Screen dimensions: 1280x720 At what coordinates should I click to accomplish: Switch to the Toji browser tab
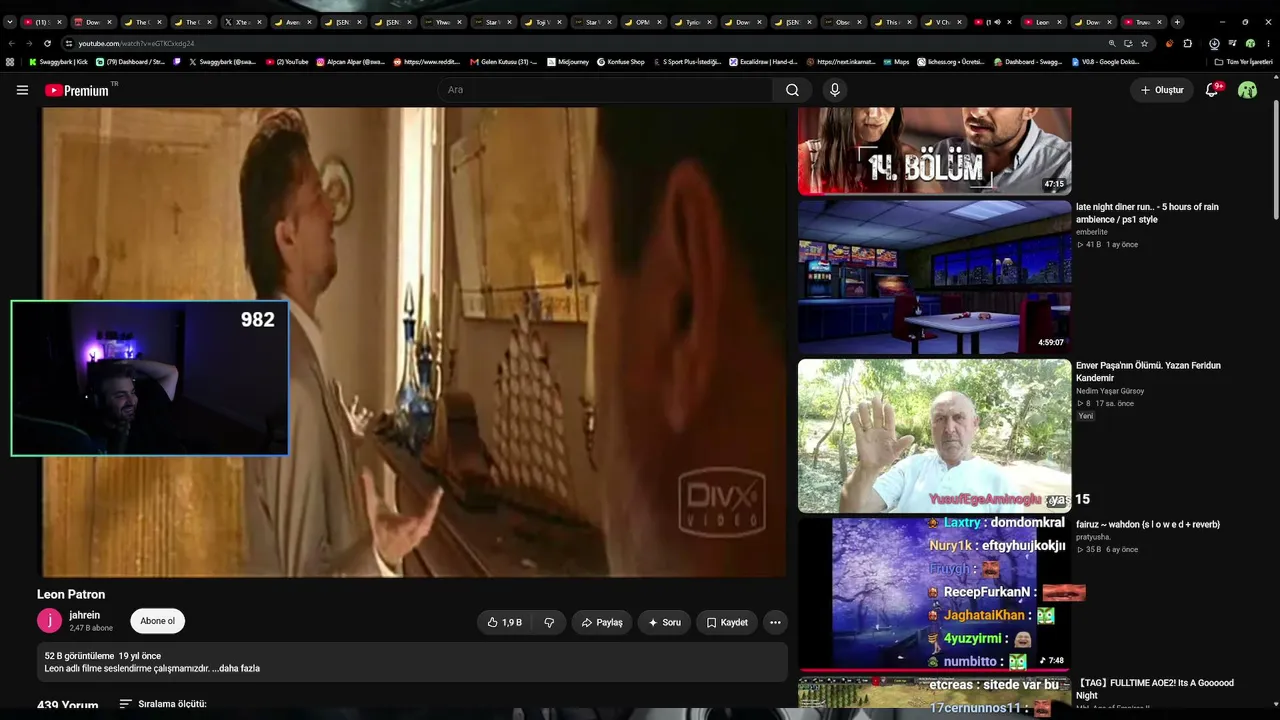[x=545, y=22]
